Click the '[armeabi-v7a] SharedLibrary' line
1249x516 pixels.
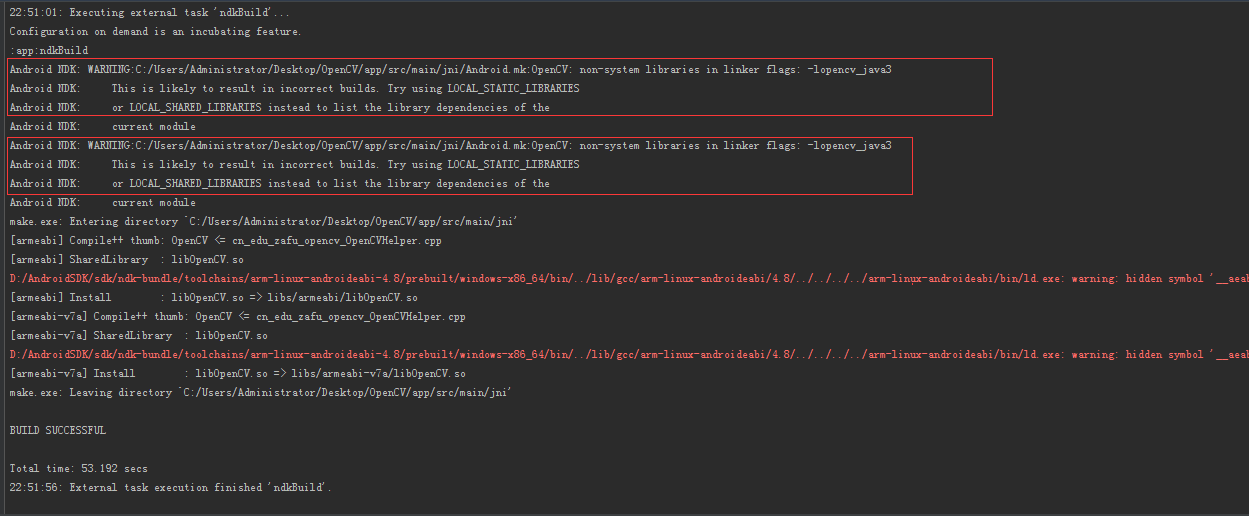(138, 335)
